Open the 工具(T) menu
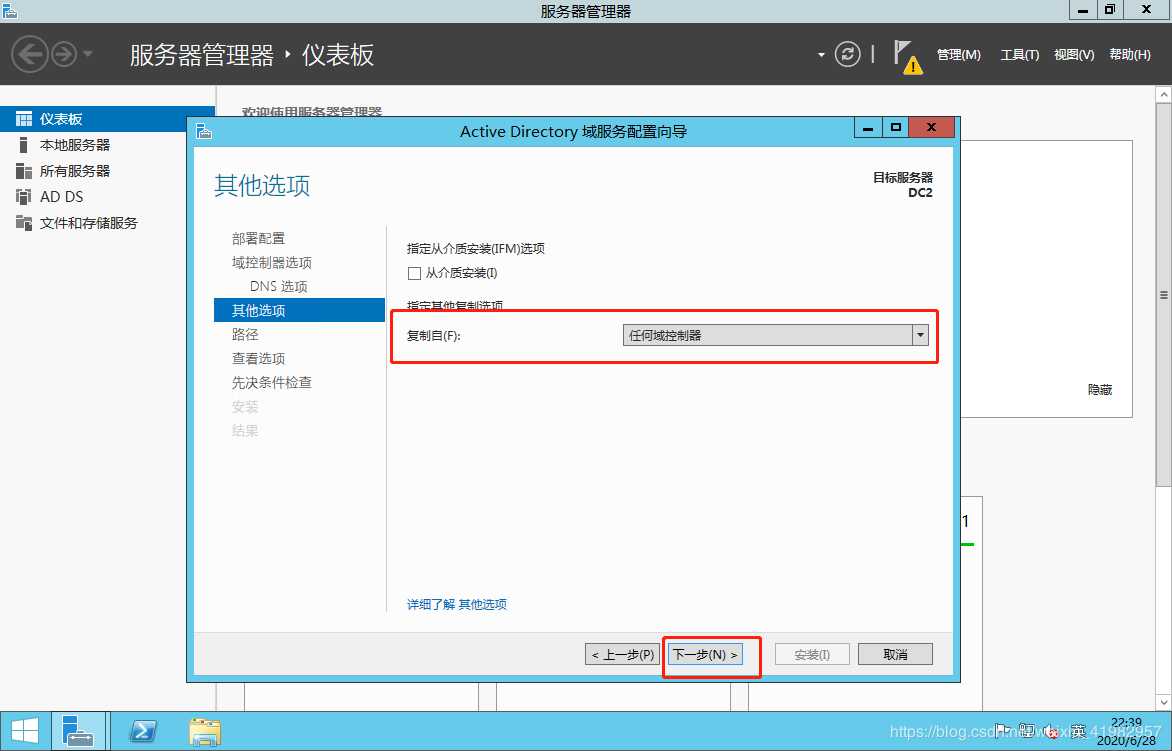The image size is (1172, 751). tap(1020, 55)
